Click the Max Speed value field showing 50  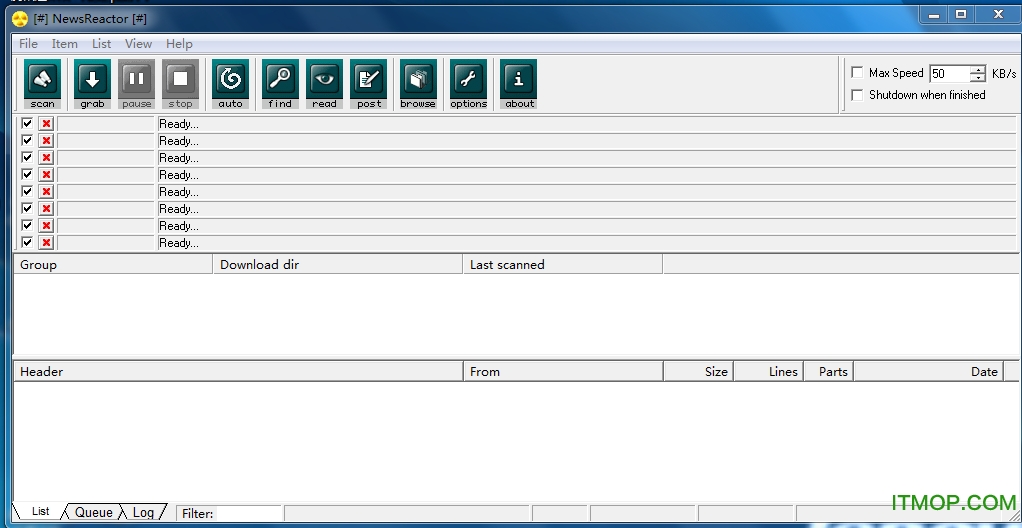tap(950, 74)
